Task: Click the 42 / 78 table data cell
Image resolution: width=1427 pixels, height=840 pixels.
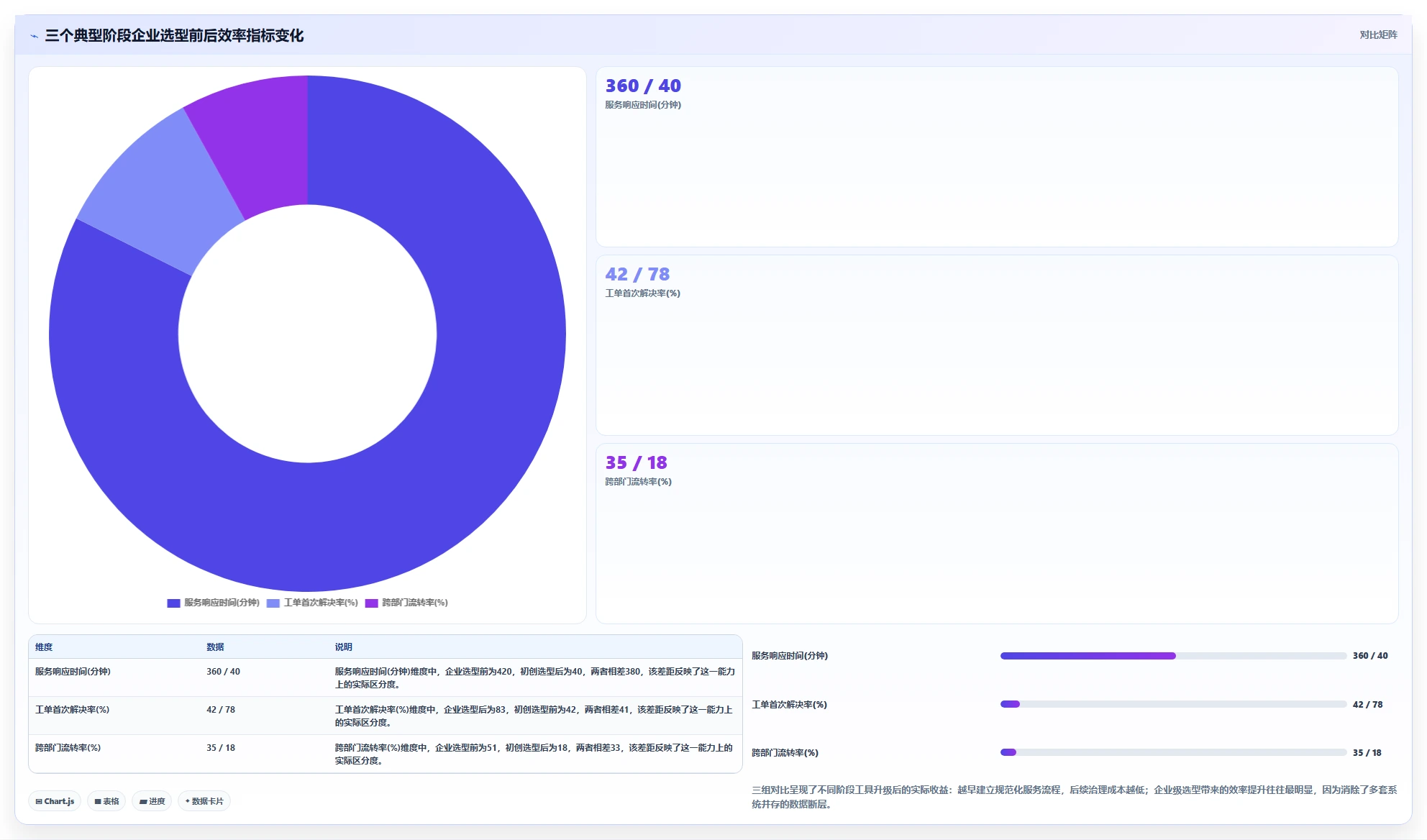Action: [x=221, y=710]
